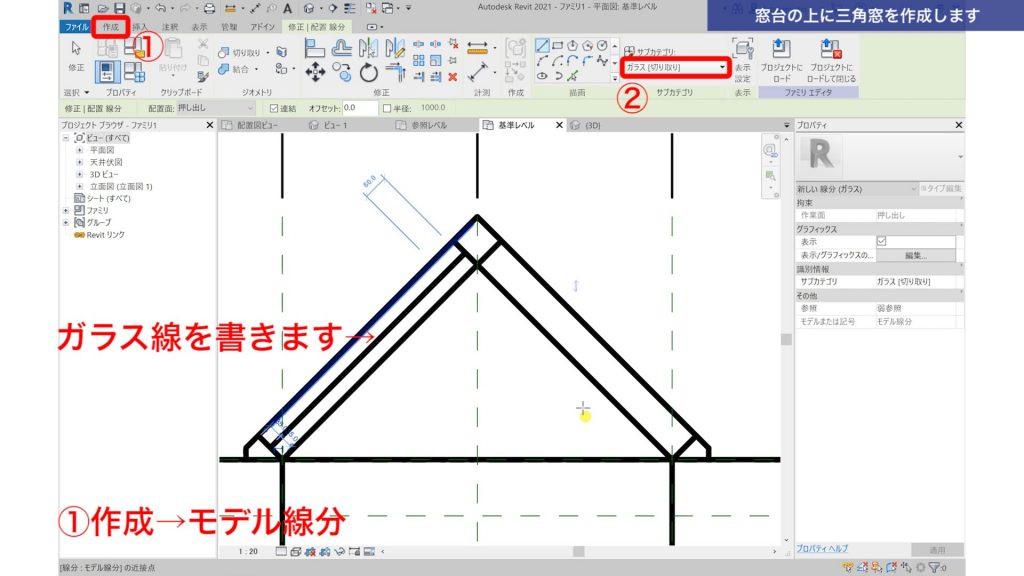This screenshot has height=576, width=1024.
Task: Open the {3D} view tab
Action: tap(593, 125)
